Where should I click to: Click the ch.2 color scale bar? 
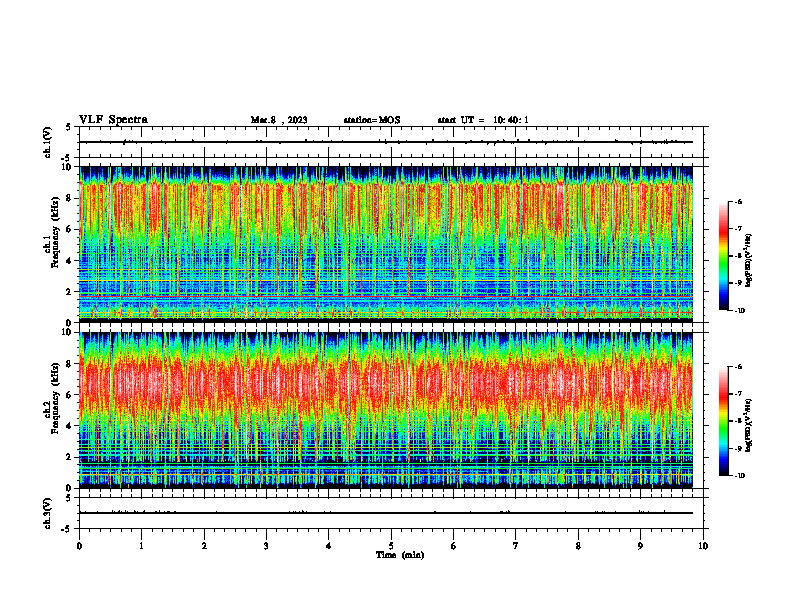click(723, 421)
